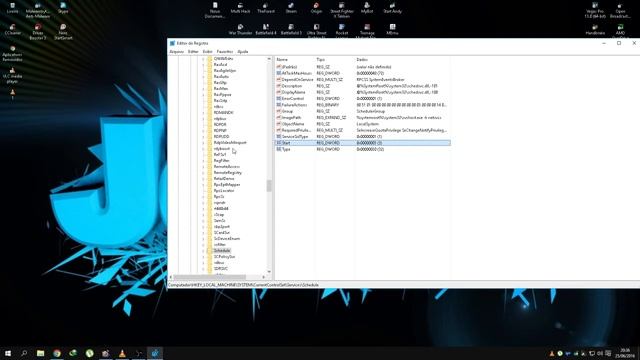
Task: Open the Origin desktop icon
Action: click(x=316, y=8)
